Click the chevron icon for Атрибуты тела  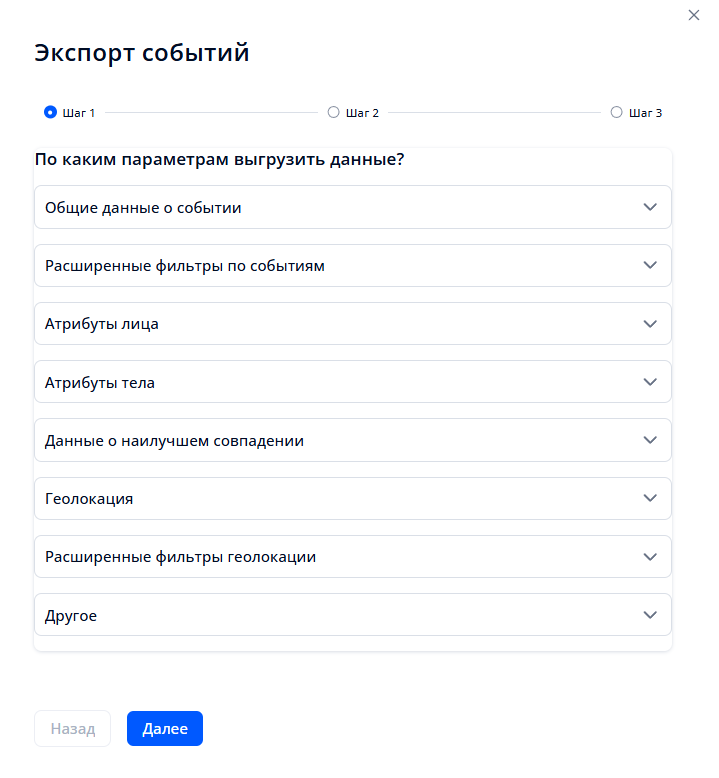click(650, 382)
